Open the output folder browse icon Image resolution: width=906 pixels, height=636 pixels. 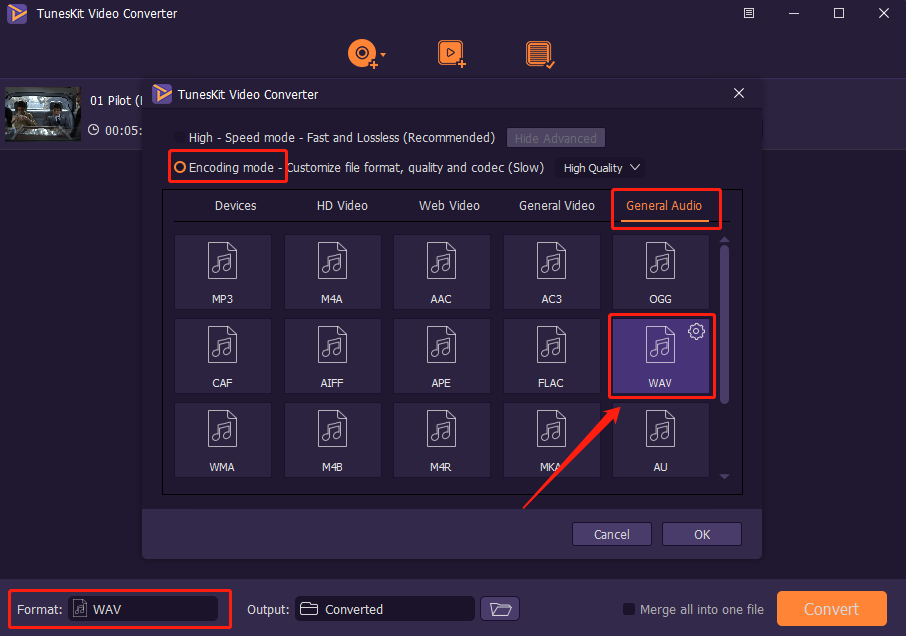(500, 609)
